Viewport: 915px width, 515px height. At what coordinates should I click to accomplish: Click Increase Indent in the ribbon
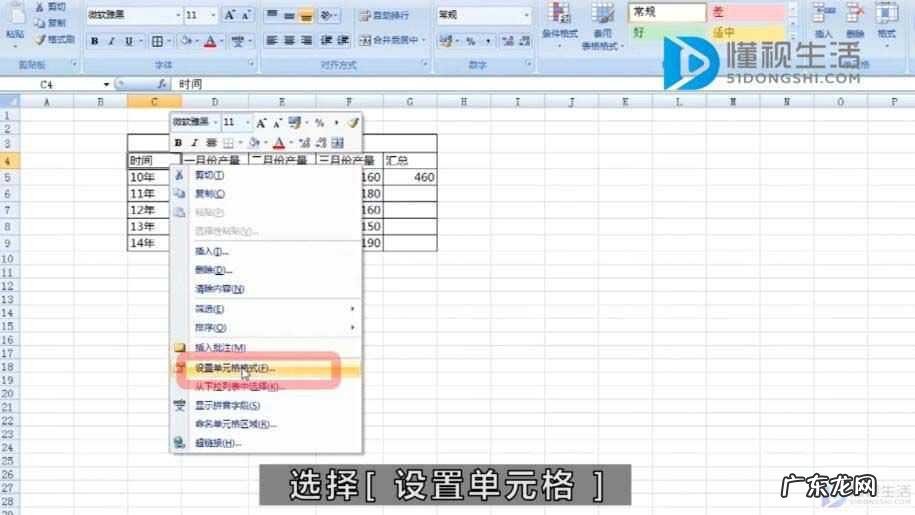[x=343, y=40]
